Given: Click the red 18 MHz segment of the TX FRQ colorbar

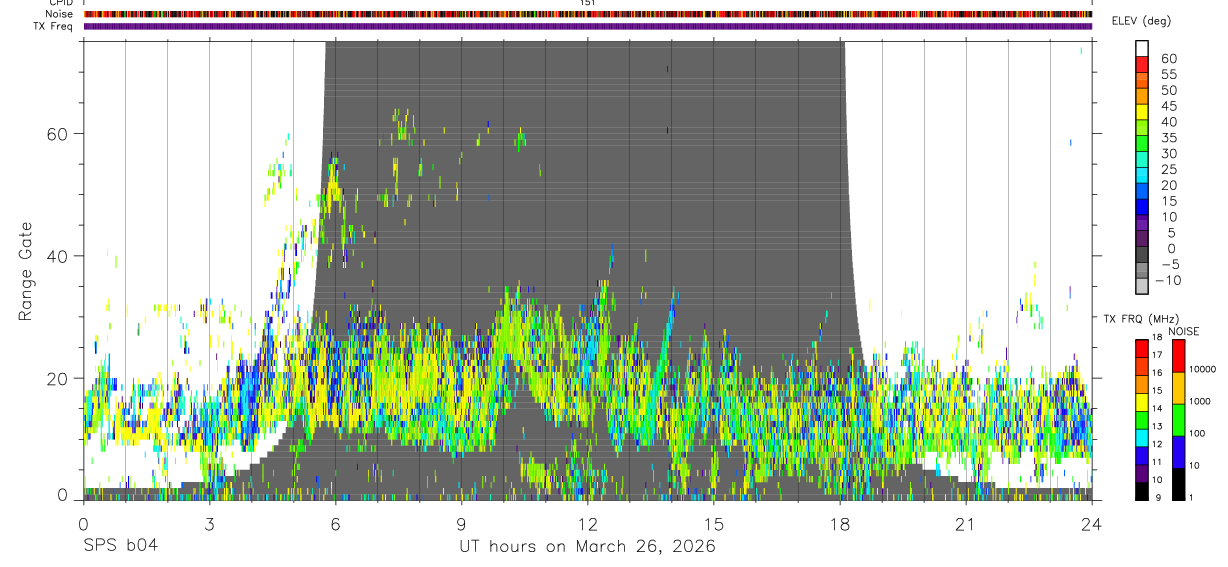Looking at the screenshot, I should click(1143, 347).
